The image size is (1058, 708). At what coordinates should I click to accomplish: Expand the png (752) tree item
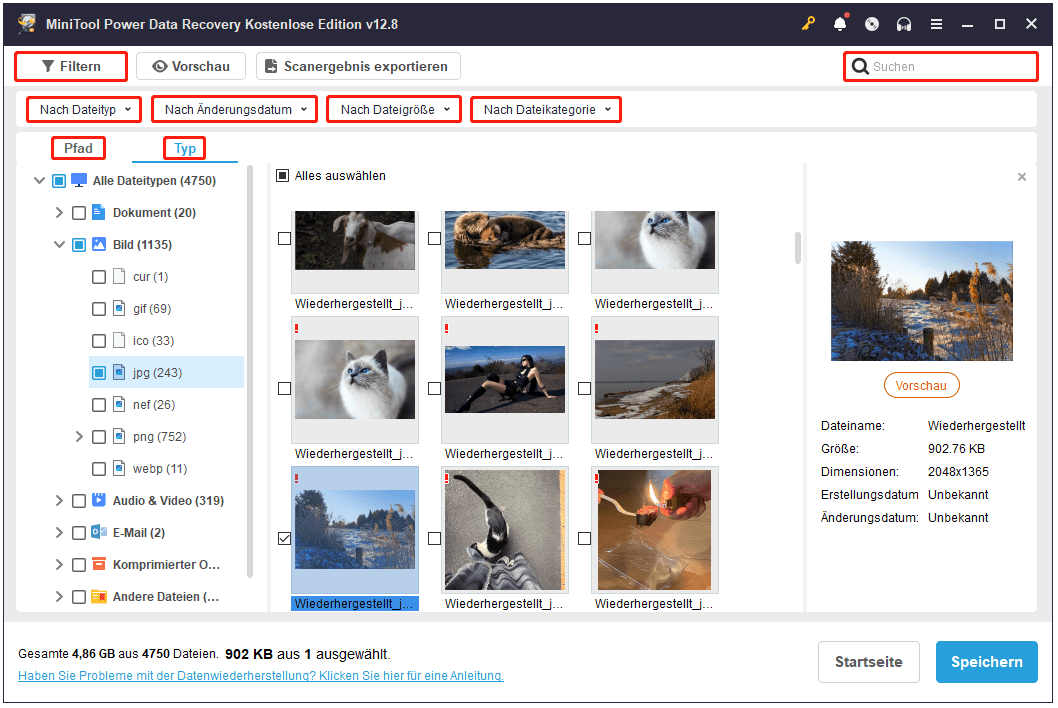click(79, 436)
